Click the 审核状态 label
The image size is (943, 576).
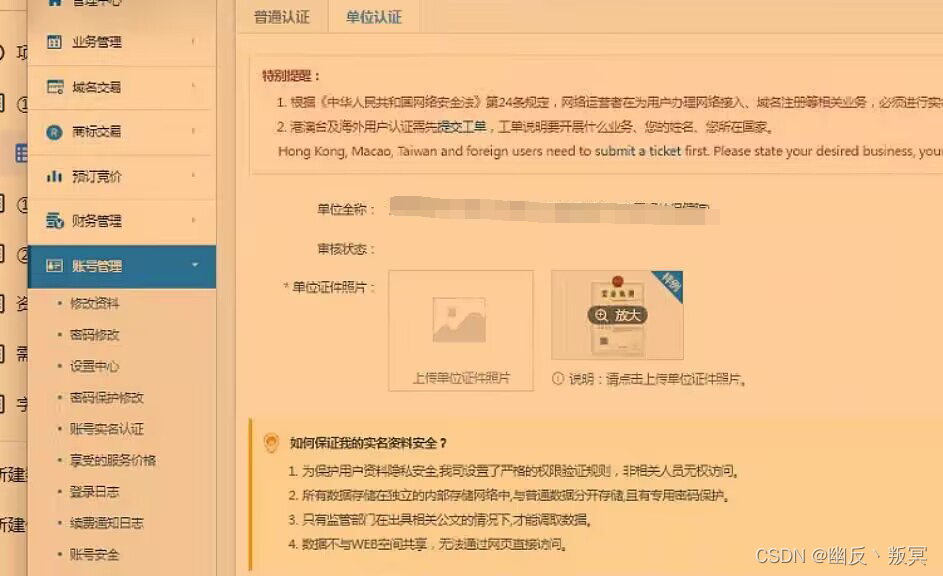coord(346,249)
